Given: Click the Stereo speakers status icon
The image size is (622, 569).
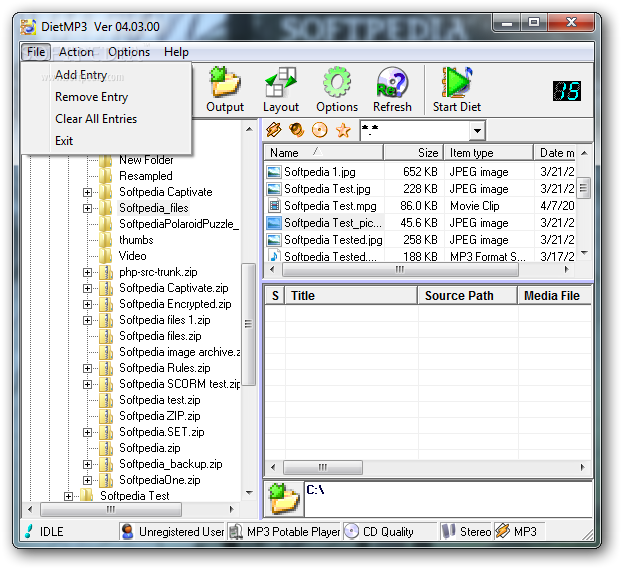Looking at the screenshot, I should click(x=449, y=531).
